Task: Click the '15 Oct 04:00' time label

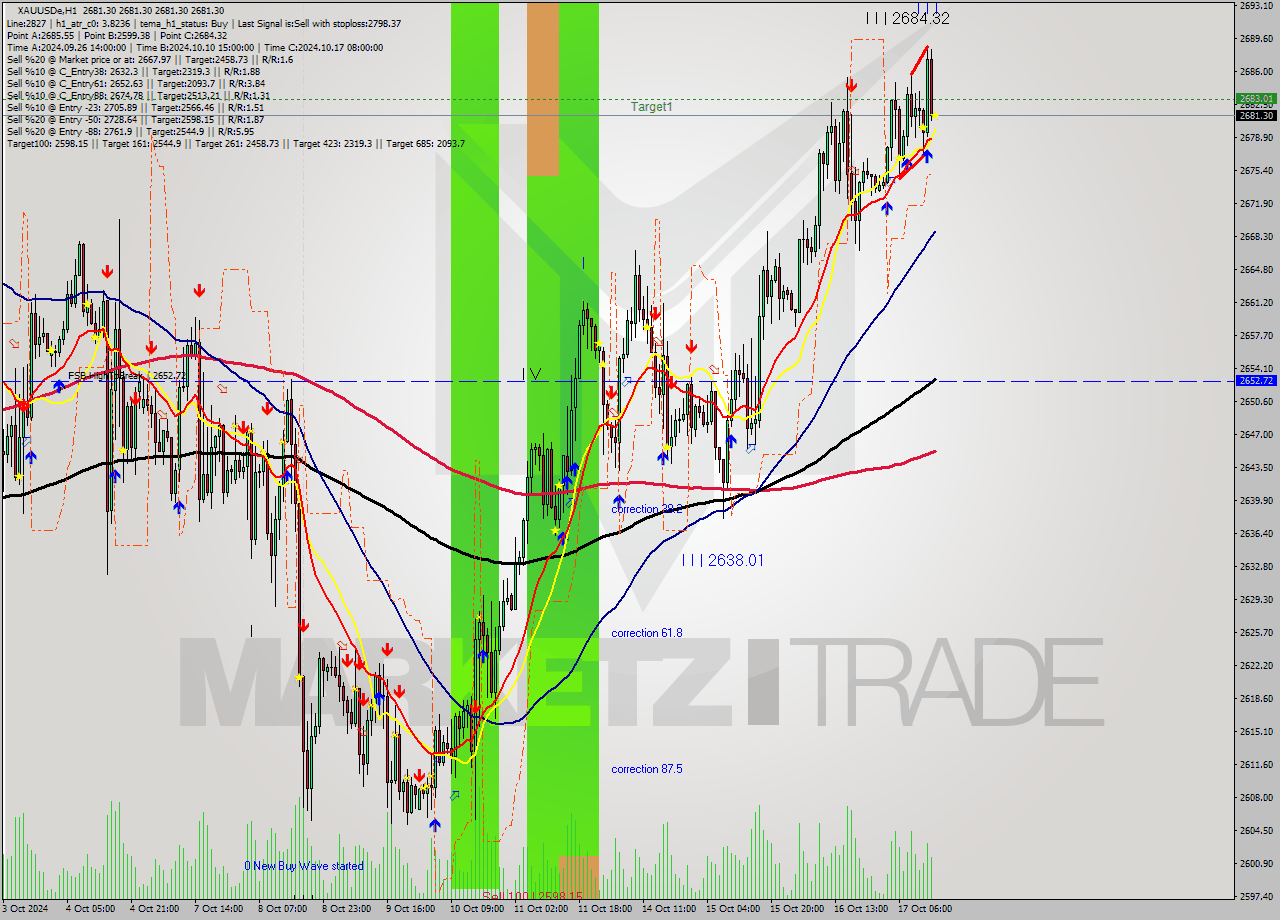Action: (732, 909)
